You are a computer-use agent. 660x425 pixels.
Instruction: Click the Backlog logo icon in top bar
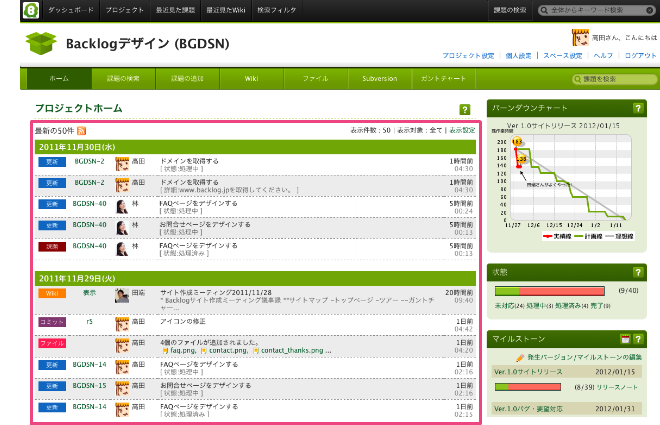31,10
